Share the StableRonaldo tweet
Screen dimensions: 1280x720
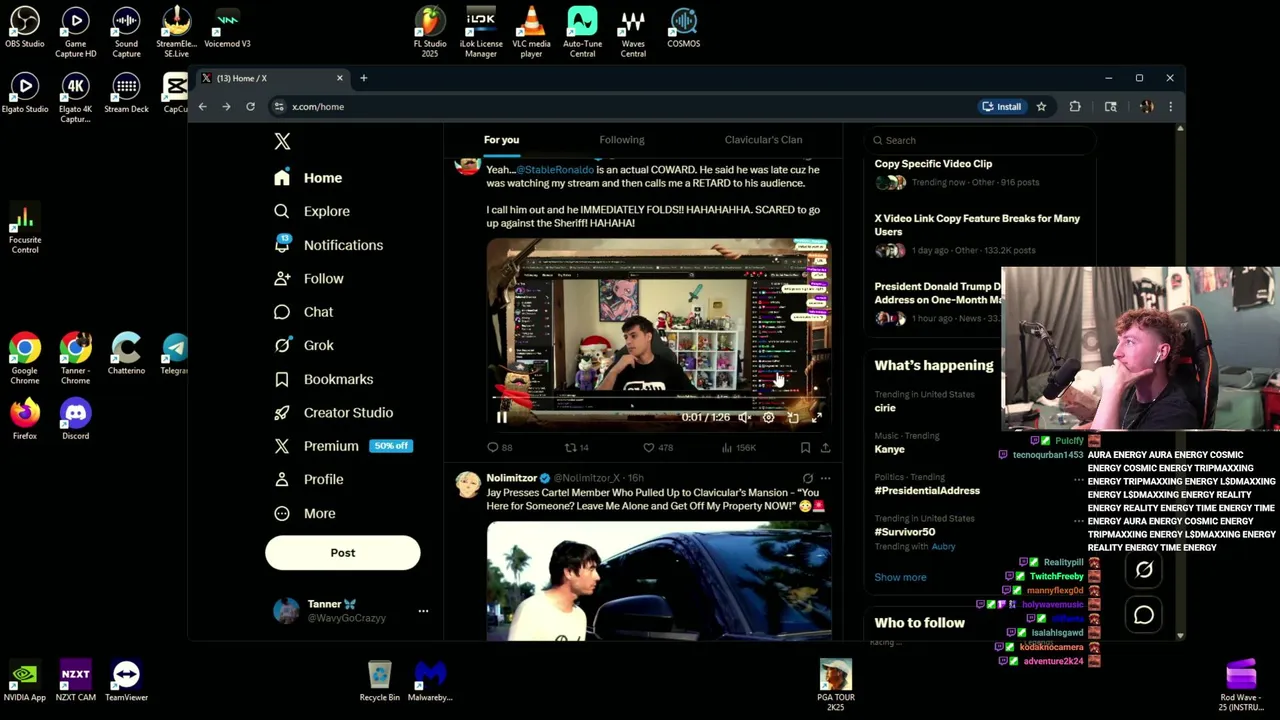pyautogui.click(x=825, y=448)
